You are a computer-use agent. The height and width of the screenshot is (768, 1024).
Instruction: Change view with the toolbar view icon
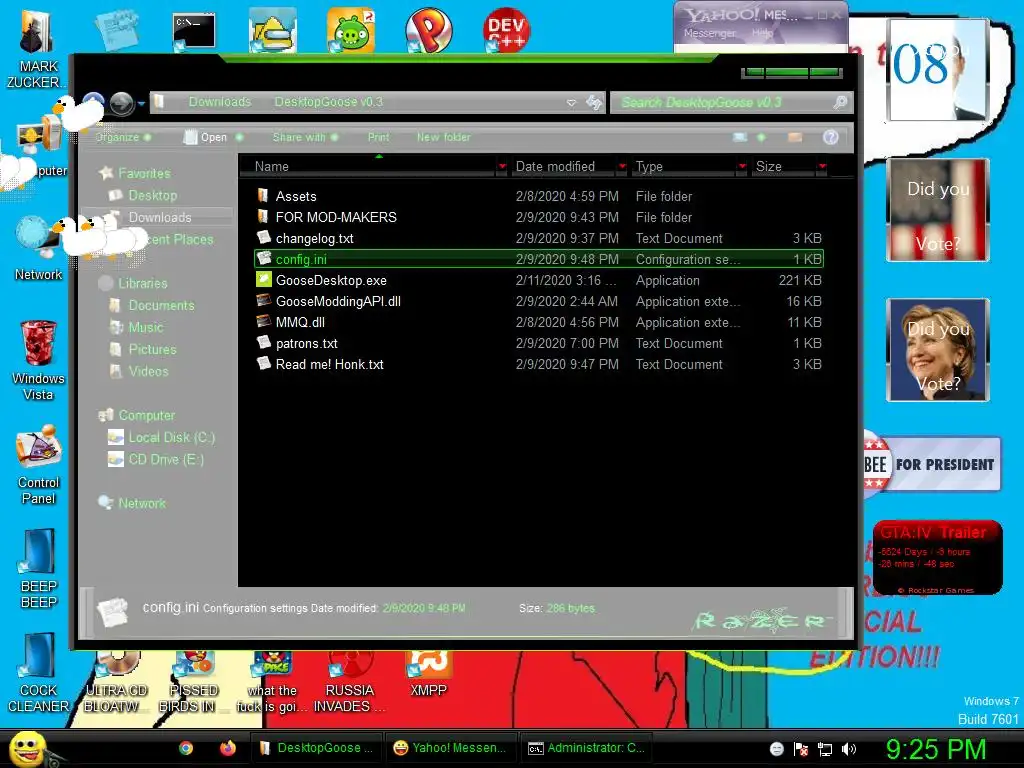740,137
